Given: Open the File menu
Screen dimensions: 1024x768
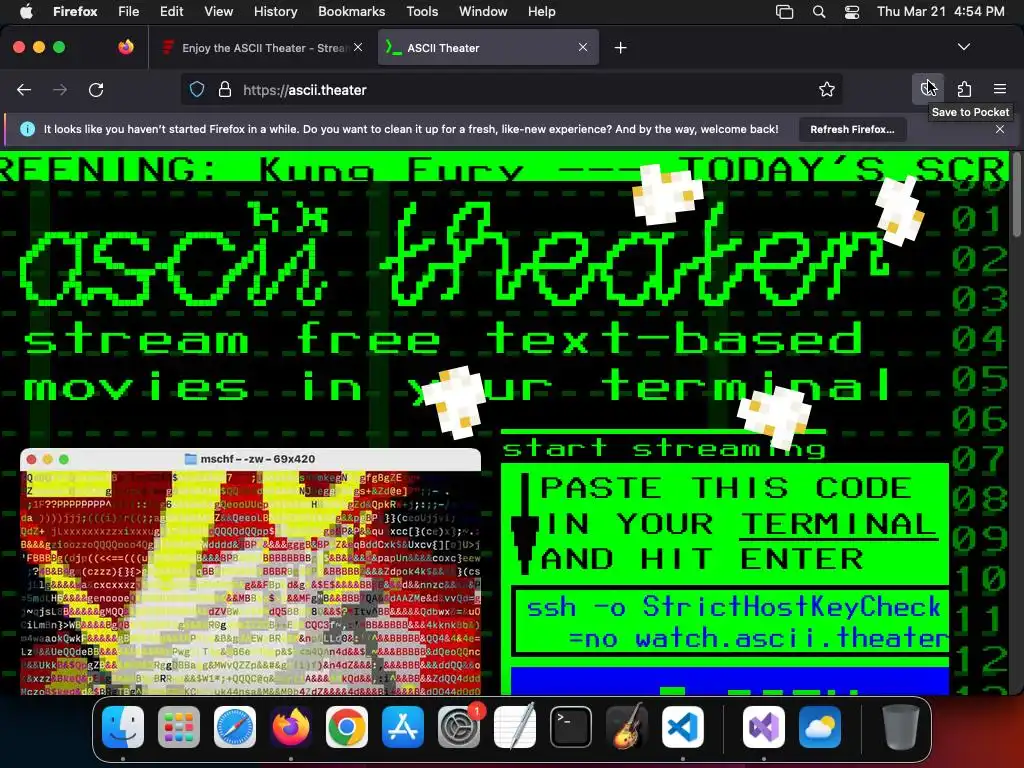Looking at the screenshot, I should click(x=129, y=11).
